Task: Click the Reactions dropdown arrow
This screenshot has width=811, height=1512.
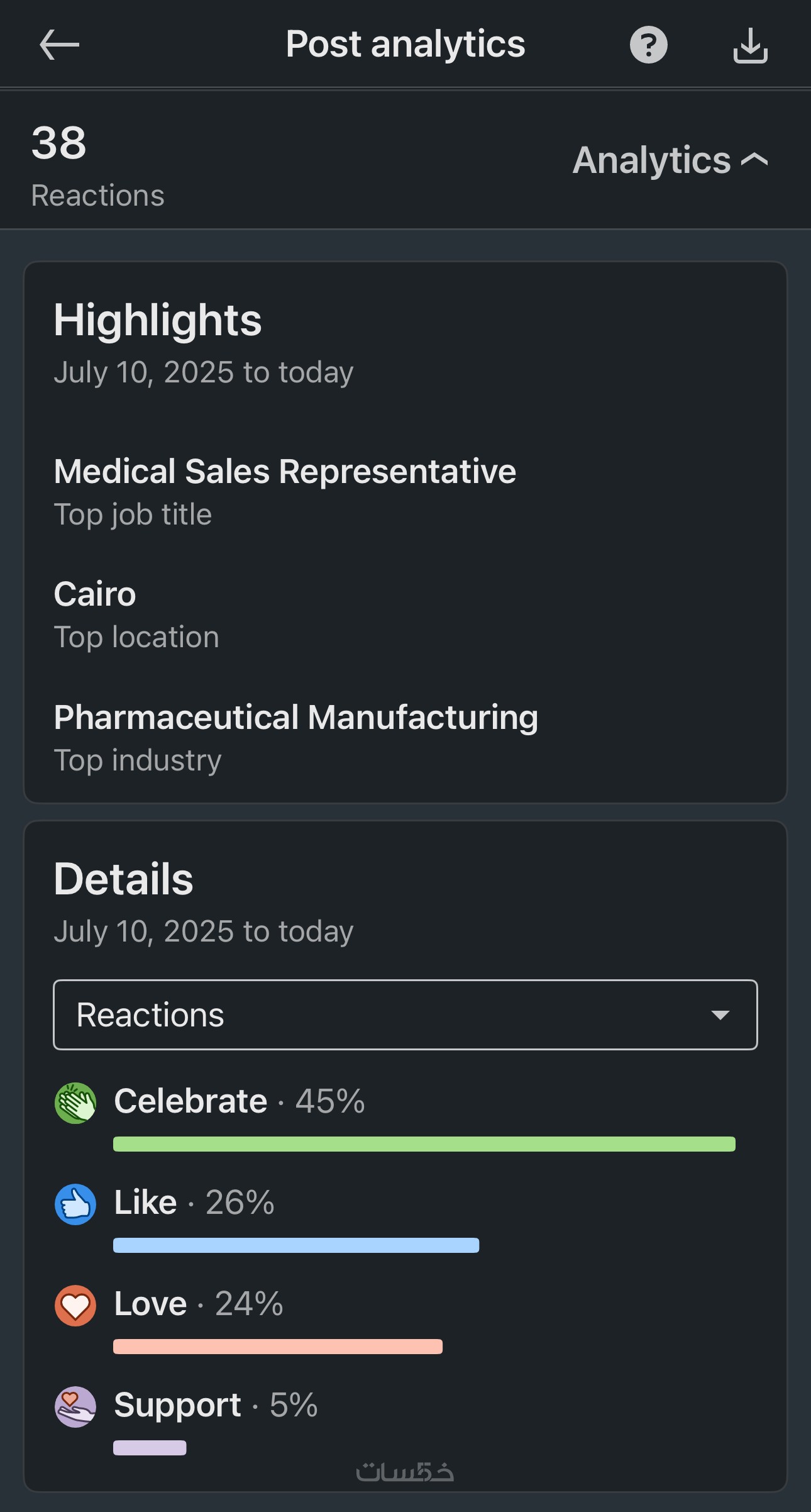Action: [x=720, y=1014]
